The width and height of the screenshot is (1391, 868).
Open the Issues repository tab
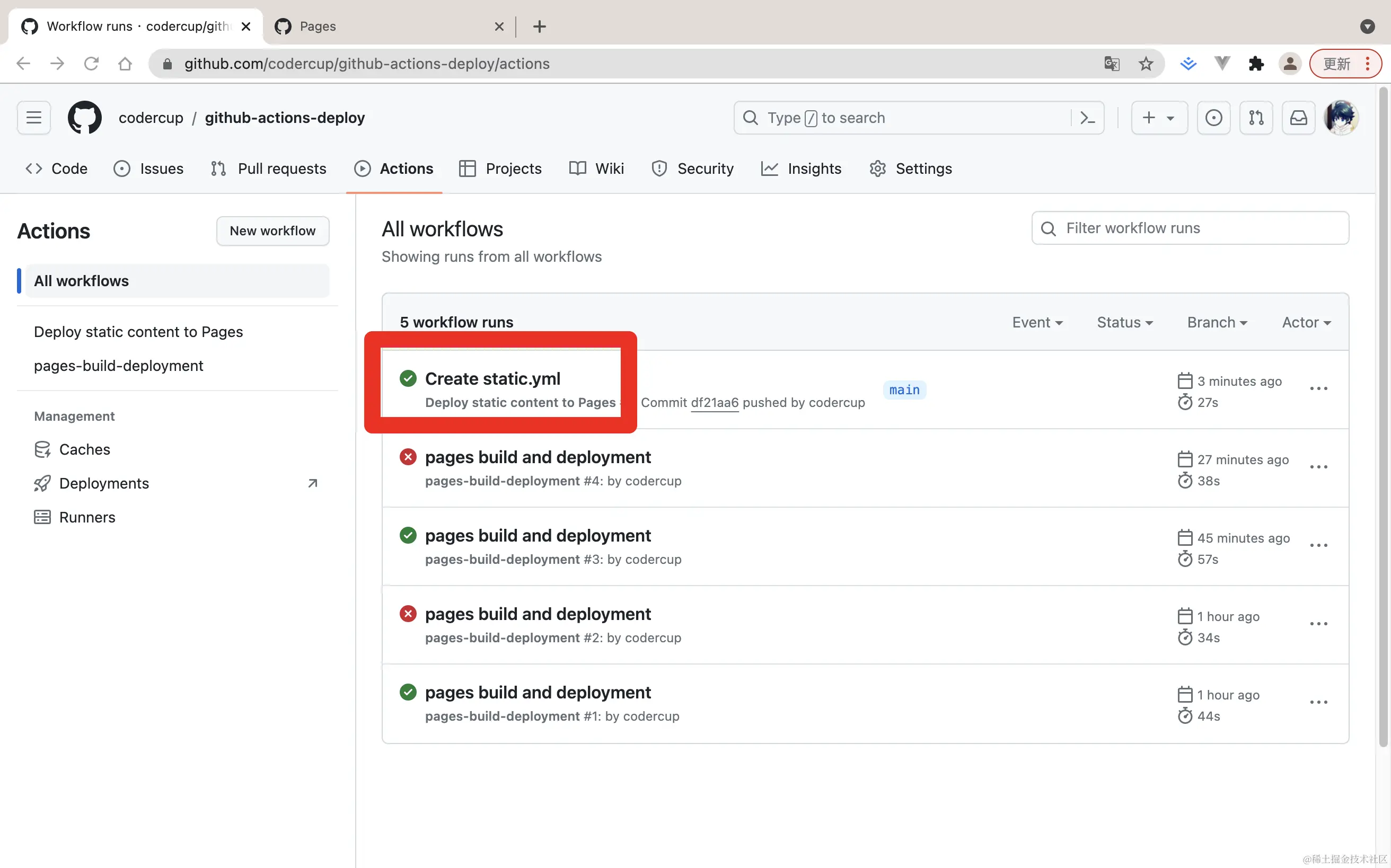pyautogui.click(x=148, y=168)
